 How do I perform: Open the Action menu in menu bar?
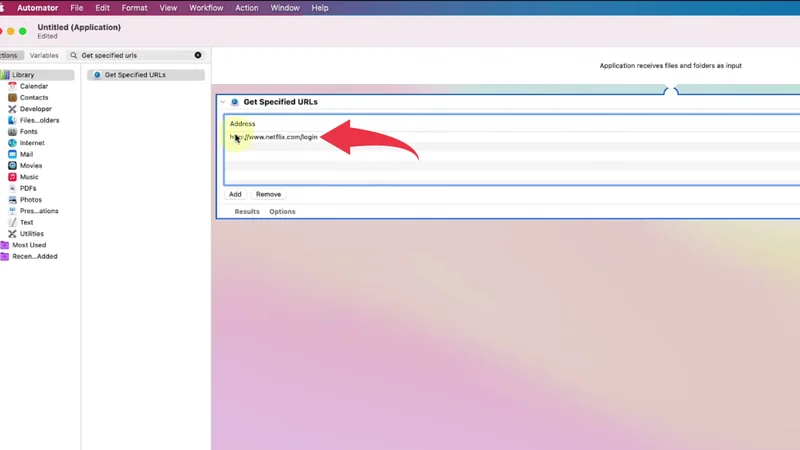tap(247, 8)
